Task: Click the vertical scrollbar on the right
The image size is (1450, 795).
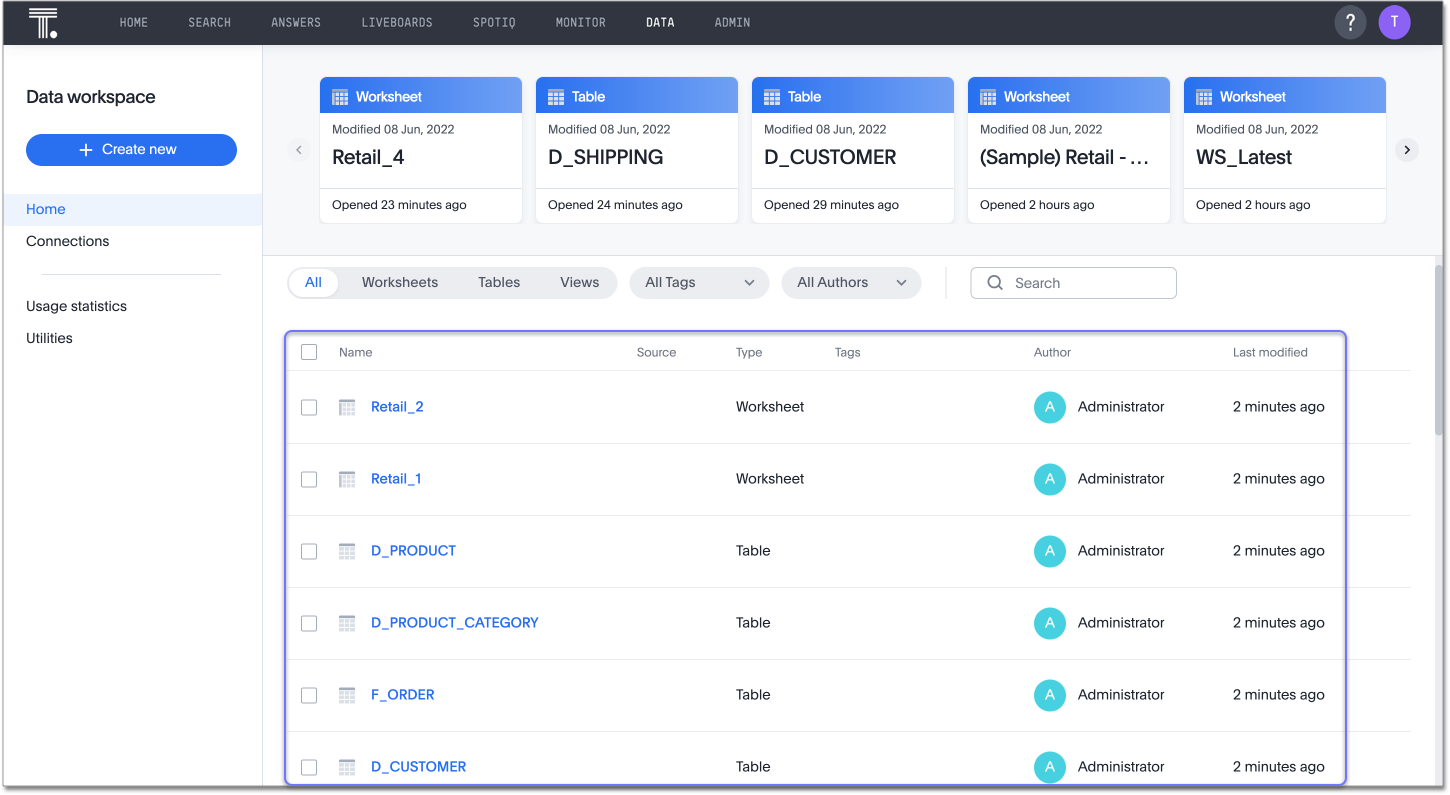Action: 1439,350
